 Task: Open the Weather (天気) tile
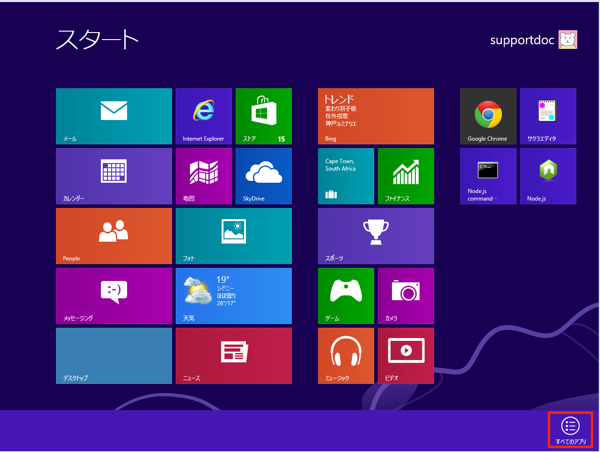point(234,296)
